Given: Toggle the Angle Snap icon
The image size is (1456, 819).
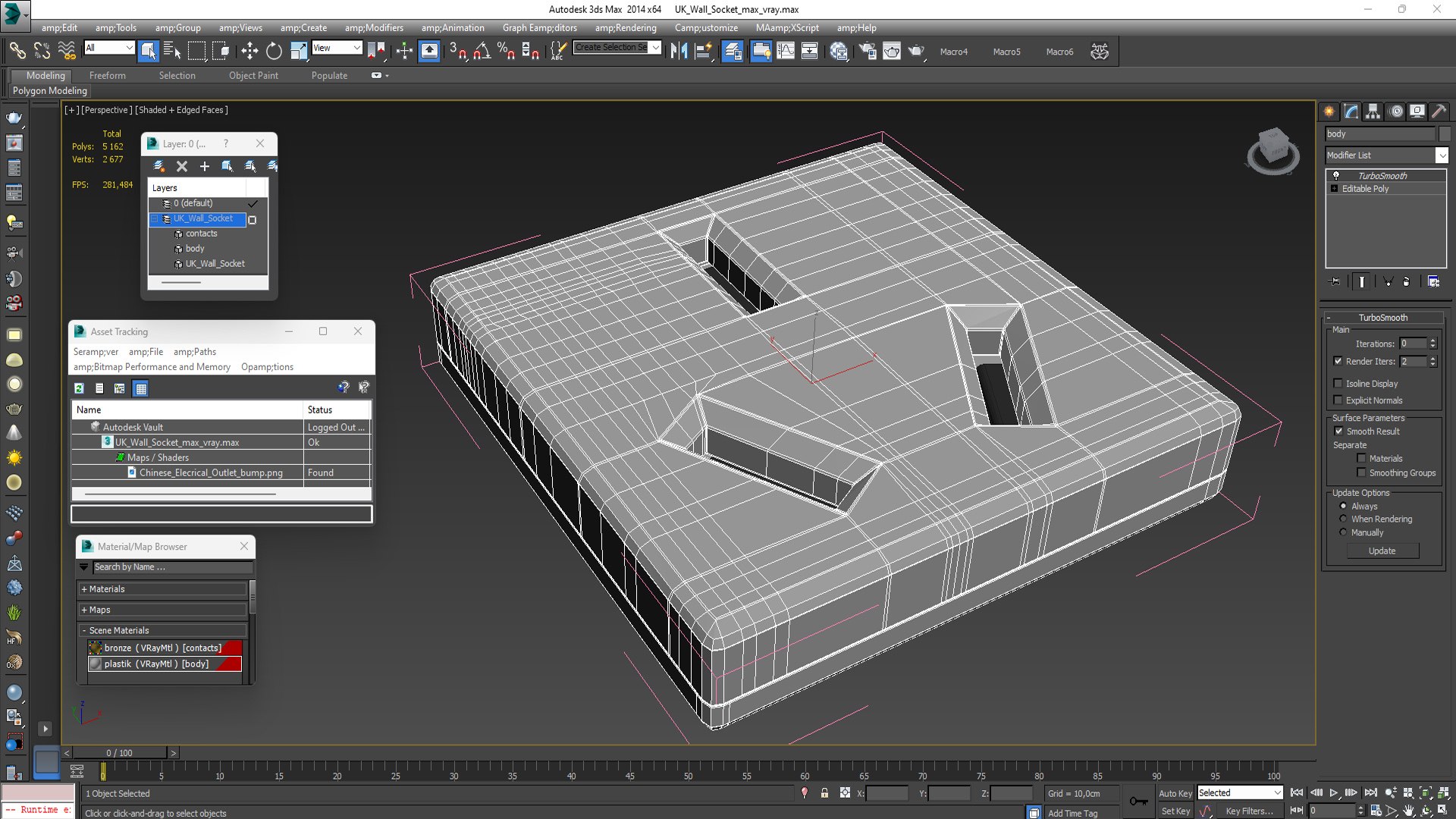Looking at the screenshot, I should tap(482, 51).
